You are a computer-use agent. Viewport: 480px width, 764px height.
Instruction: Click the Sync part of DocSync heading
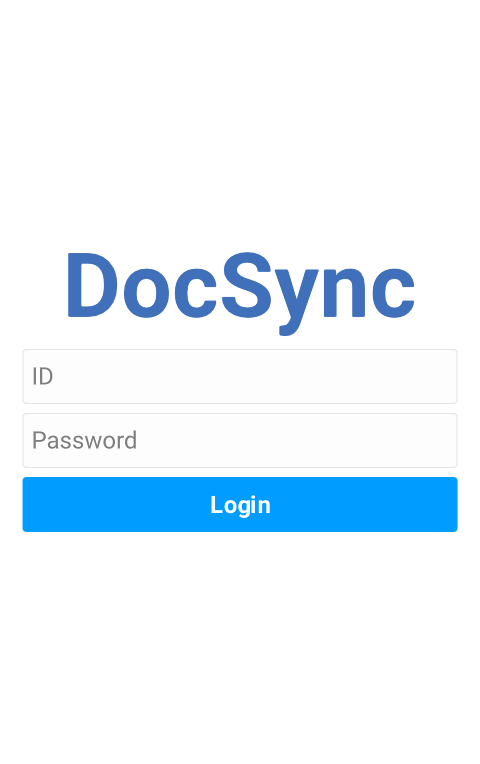pos(318,294)
